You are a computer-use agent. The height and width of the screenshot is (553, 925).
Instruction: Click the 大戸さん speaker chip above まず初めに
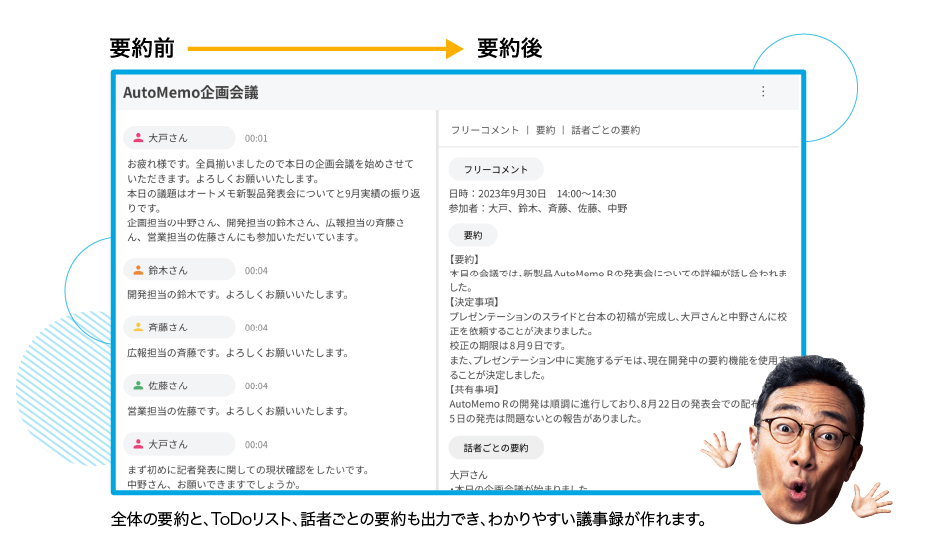(x=179, y=444)
